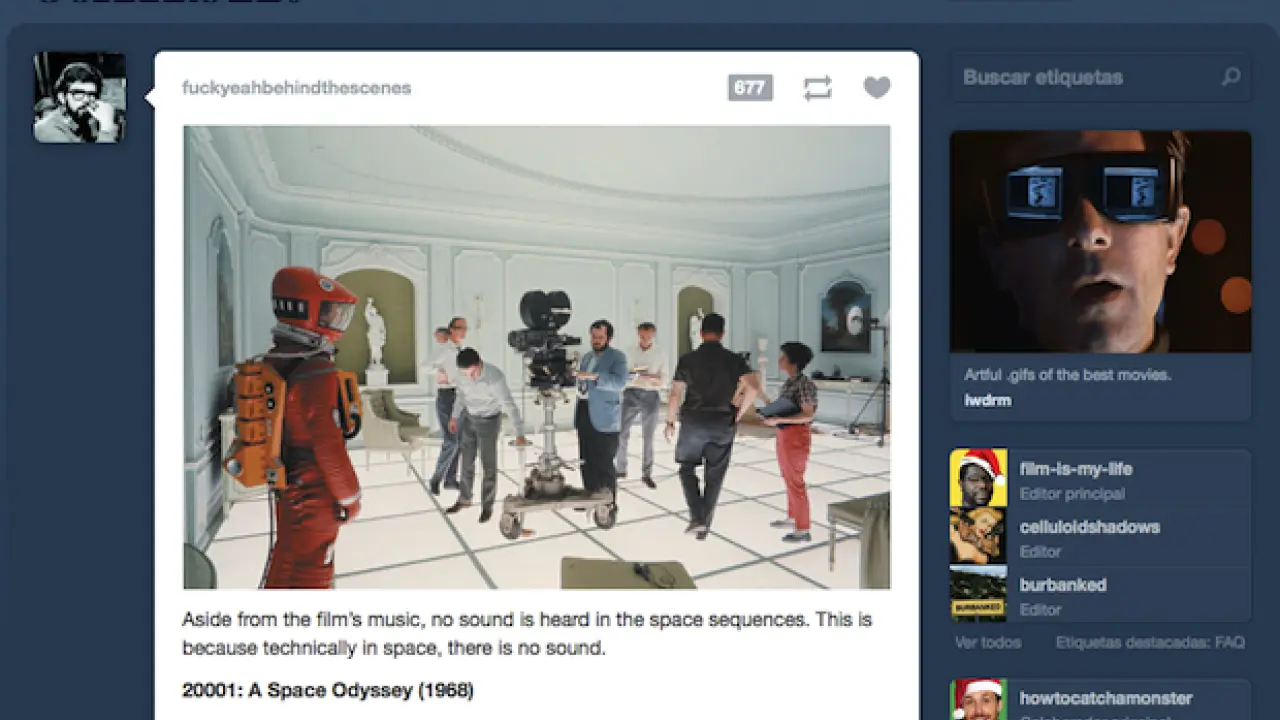Viewport: 1280px width, 720px height.
Task: Open the burbanked blog name
Action: pyautogui.click(x=1062, y=585)
